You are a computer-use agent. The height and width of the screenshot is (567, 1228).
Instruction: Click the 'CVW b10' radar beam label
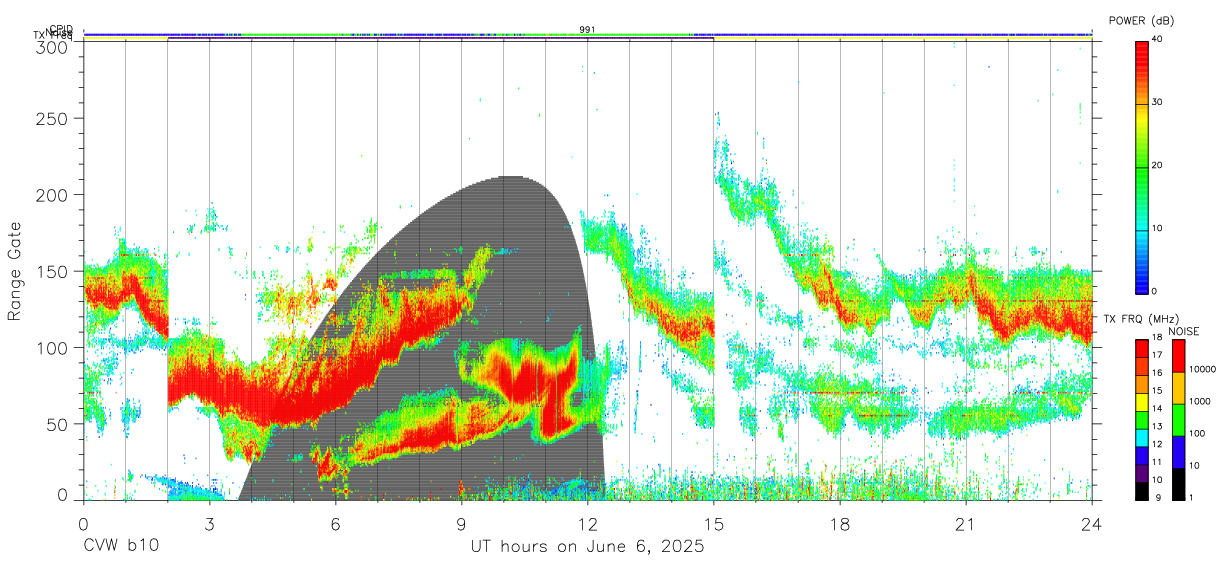tap(121, 547)
